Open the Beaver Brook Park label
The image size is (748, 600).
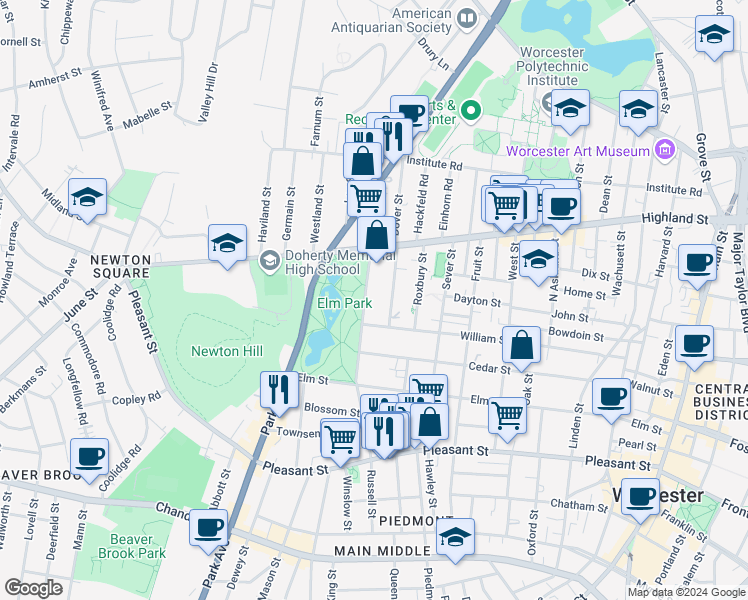pos(132,547)
